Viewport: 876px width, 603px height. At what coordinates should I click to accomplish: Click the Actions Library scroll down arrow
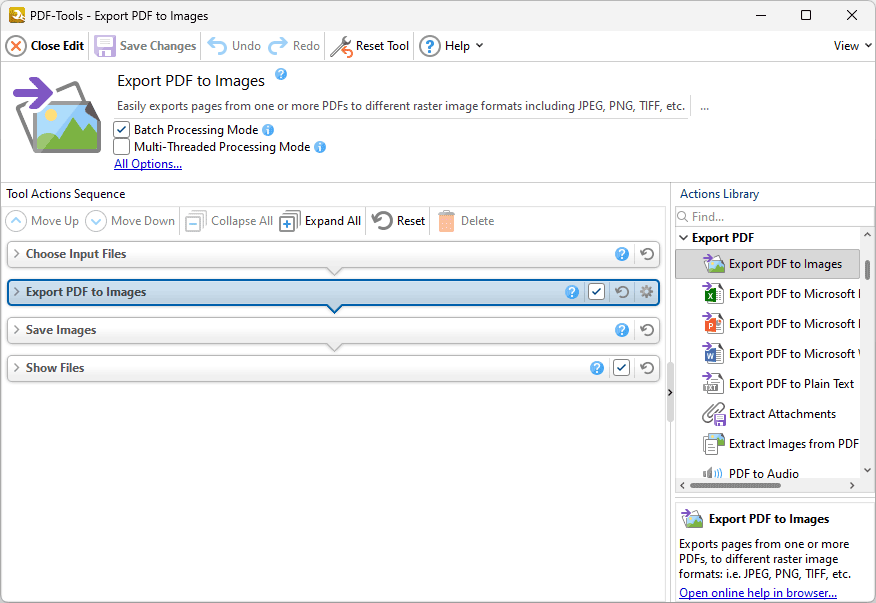pyautogui.click(x=868, y=471)
